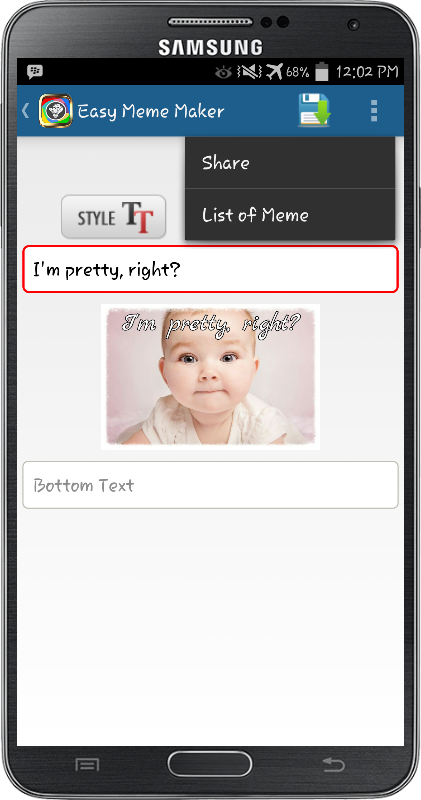This screenshot has height=800, width=421.
Task: Edit the top text field "I'm pretty, right?"
Action: [210, 269]
